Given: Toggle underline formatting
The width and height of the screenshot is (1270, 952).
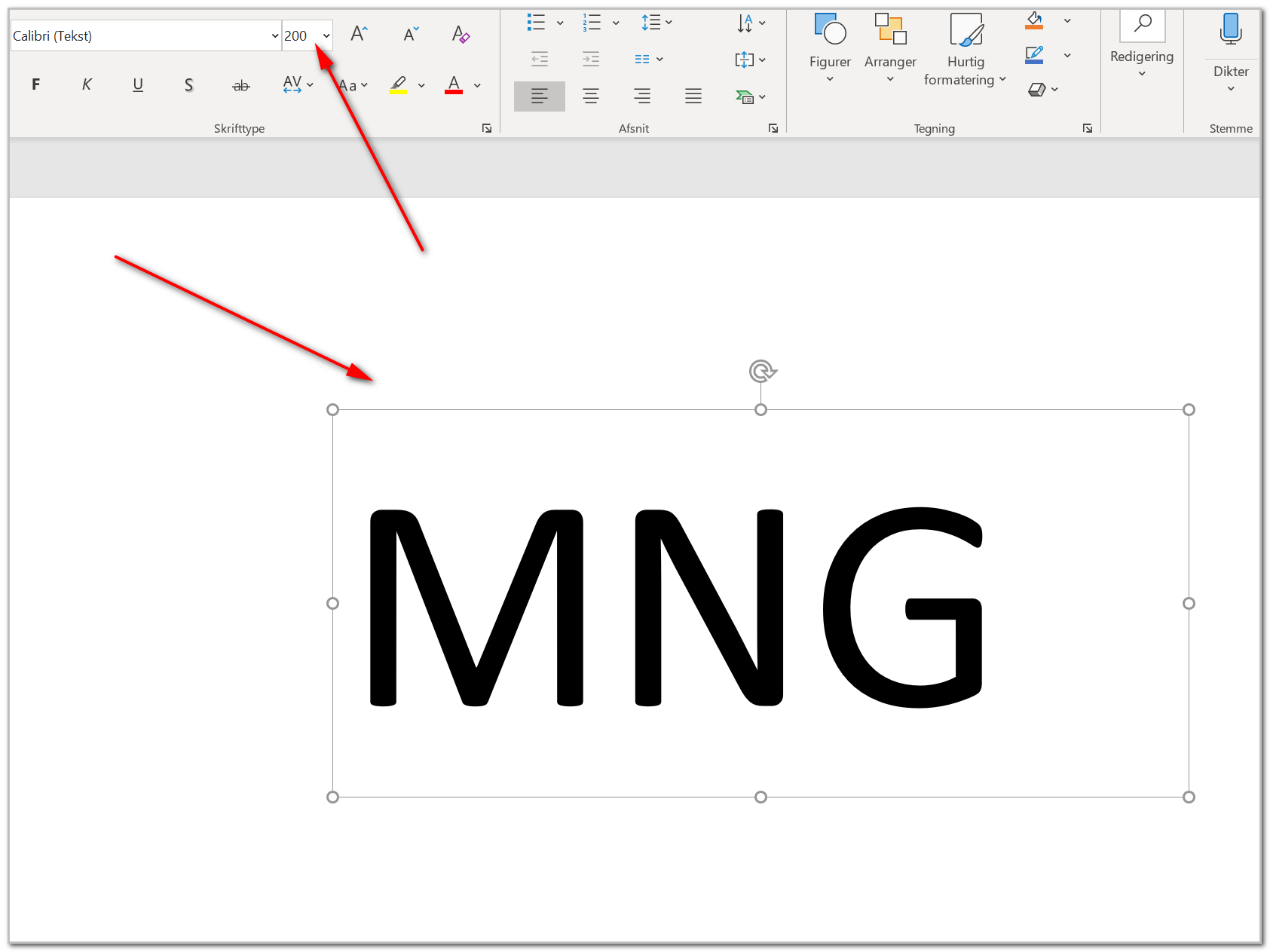Looking at the screenshot, I should 138,84.
